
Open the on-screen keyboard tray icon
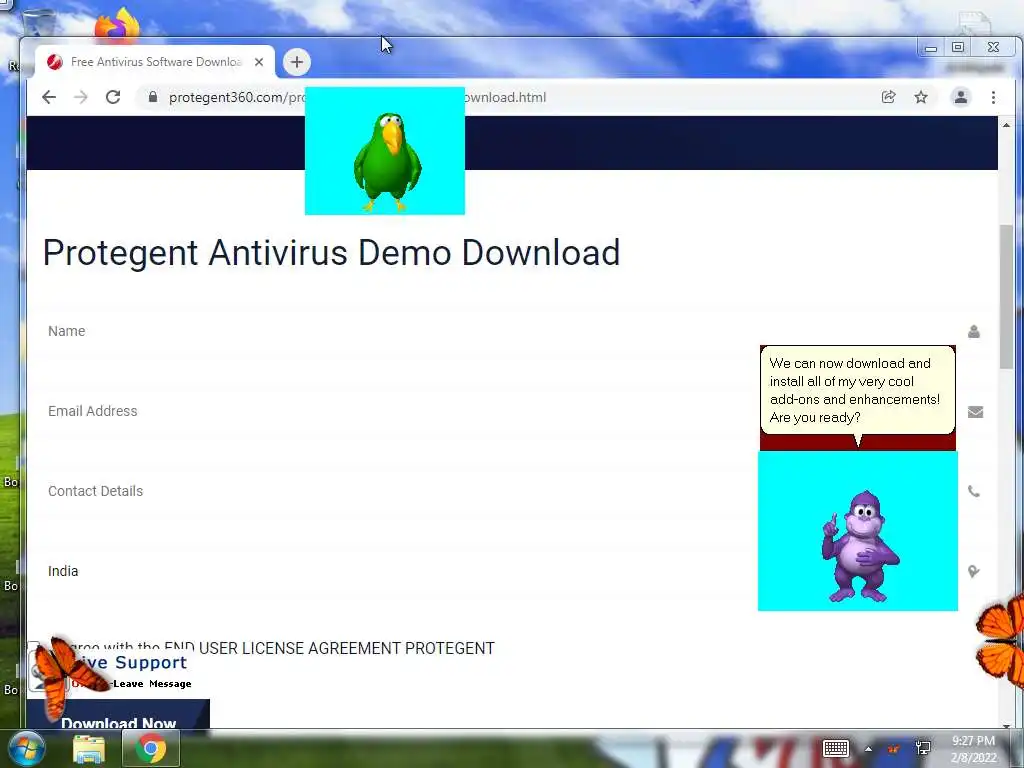(835, 748)
